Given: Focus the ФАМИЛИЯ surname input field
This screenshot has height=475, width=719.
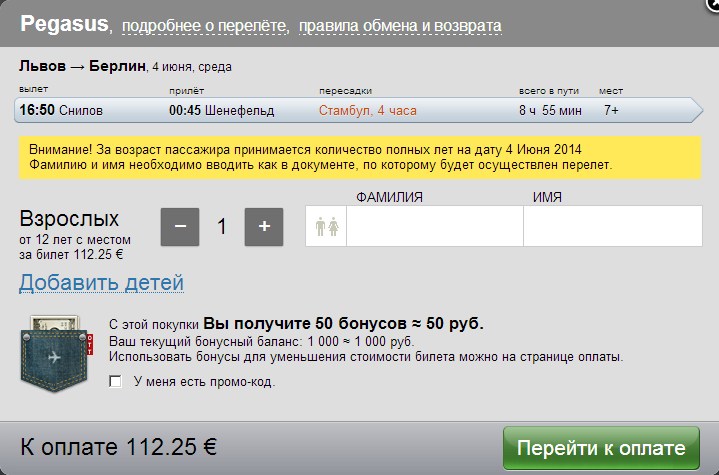Looking at the screenshot, I should click(433, 227).
